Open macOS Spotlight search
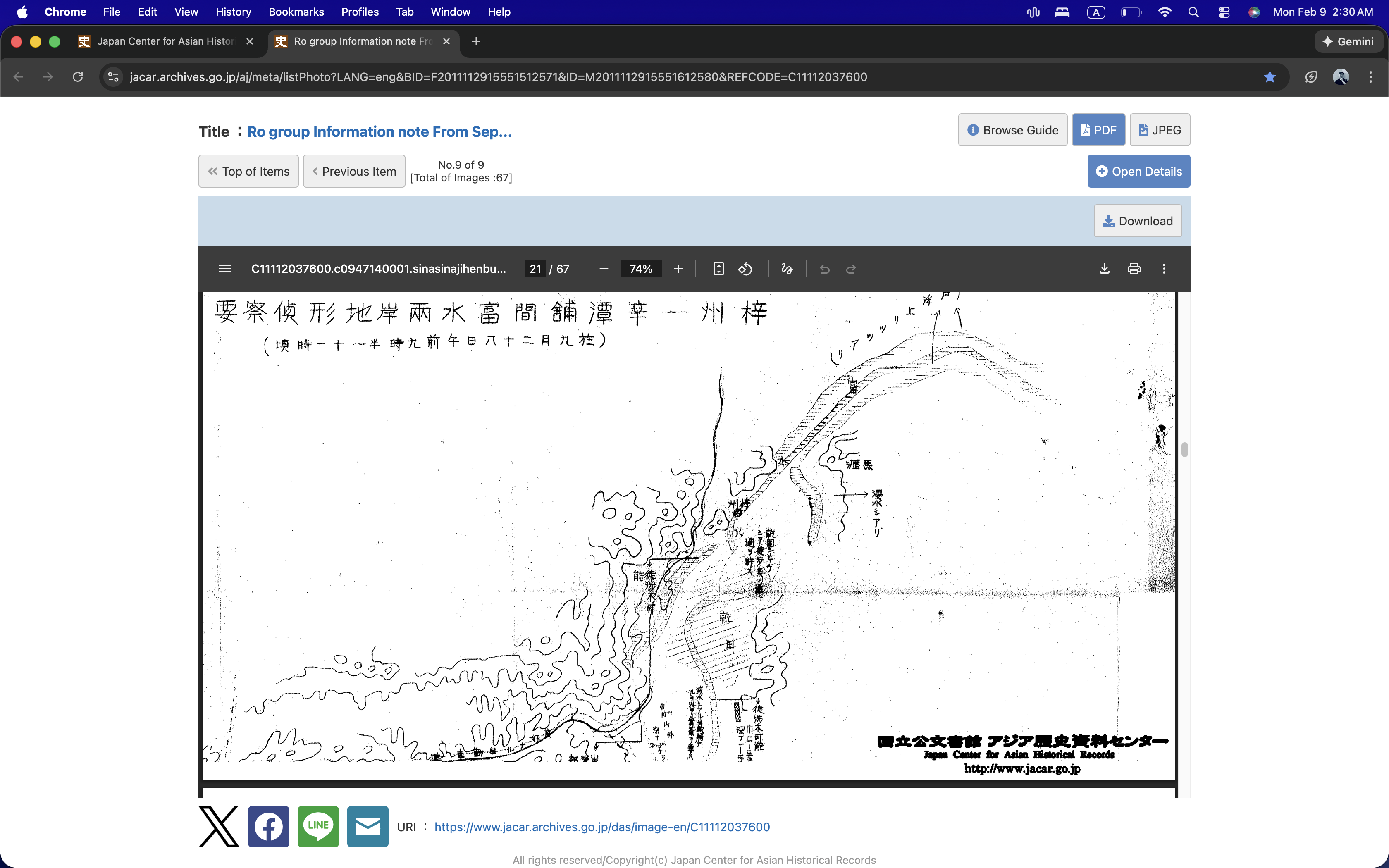 click(1193, 12)
